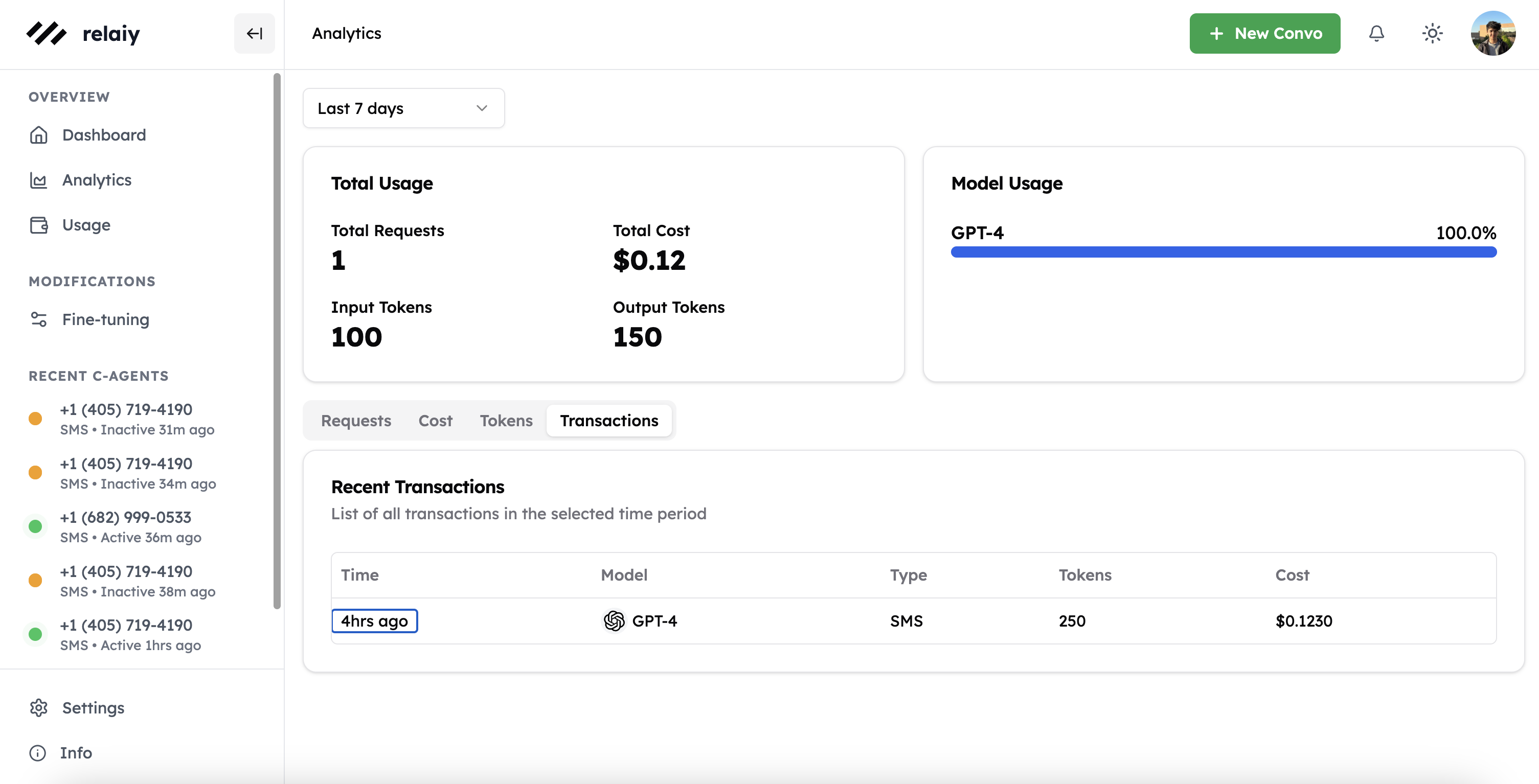Click the 4hrs ago transaction time cell

tap(375, 621)
